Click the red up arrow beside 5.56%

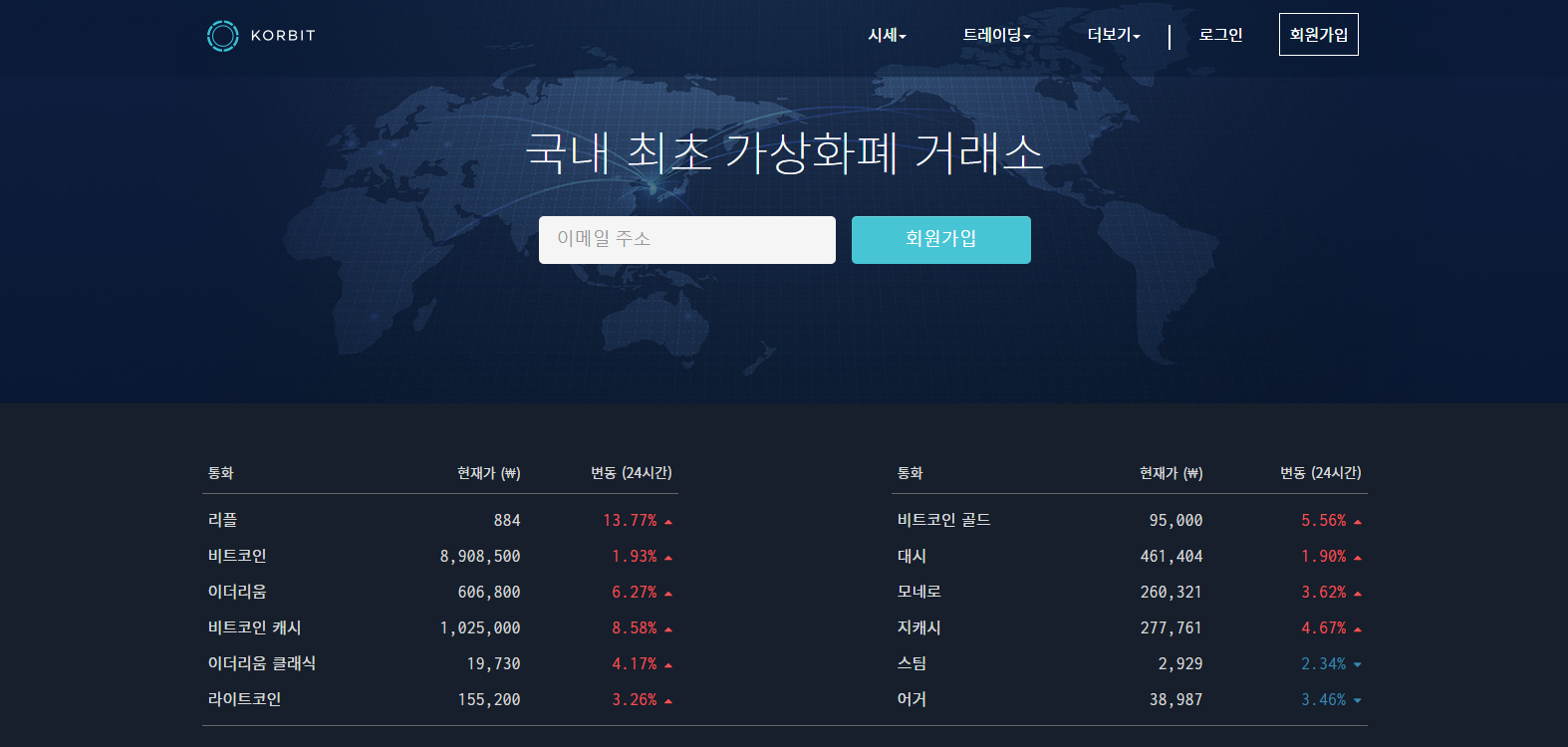pyautogui.click(x=1358, y=522)
